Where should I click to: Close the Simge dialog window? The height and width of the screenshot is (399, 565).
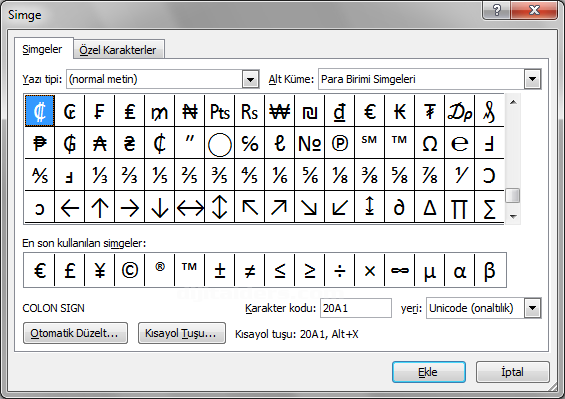(534, 10)
